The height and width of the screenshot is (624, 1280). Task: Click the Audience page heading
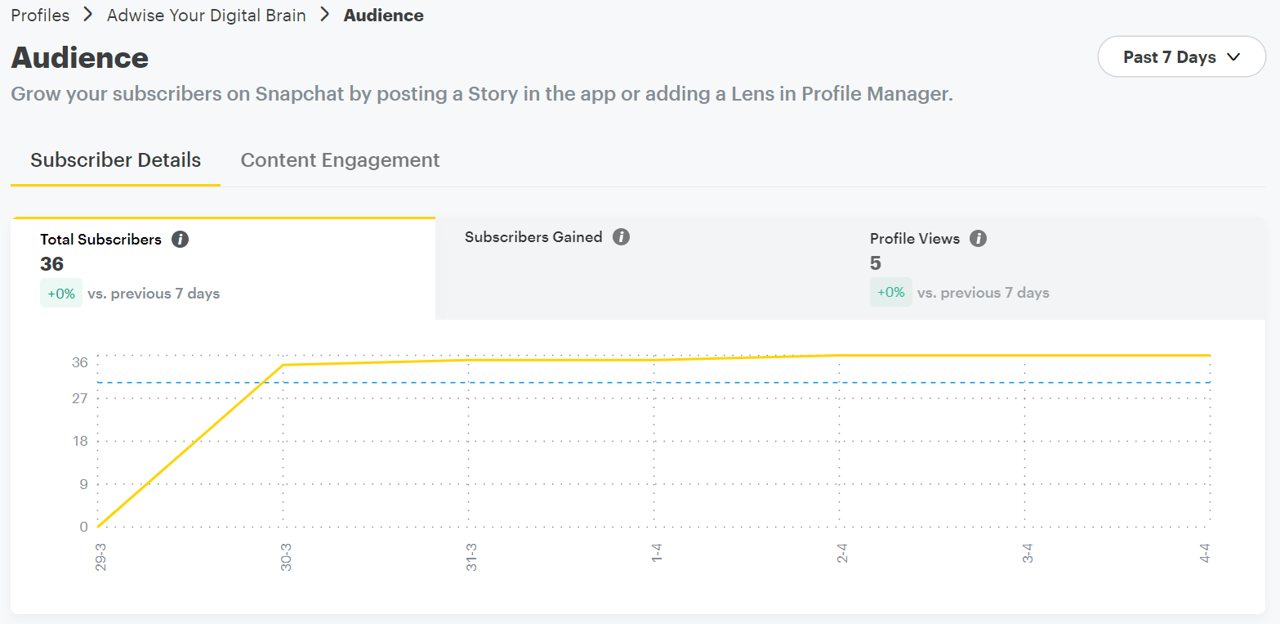click(x=80, y=58)
